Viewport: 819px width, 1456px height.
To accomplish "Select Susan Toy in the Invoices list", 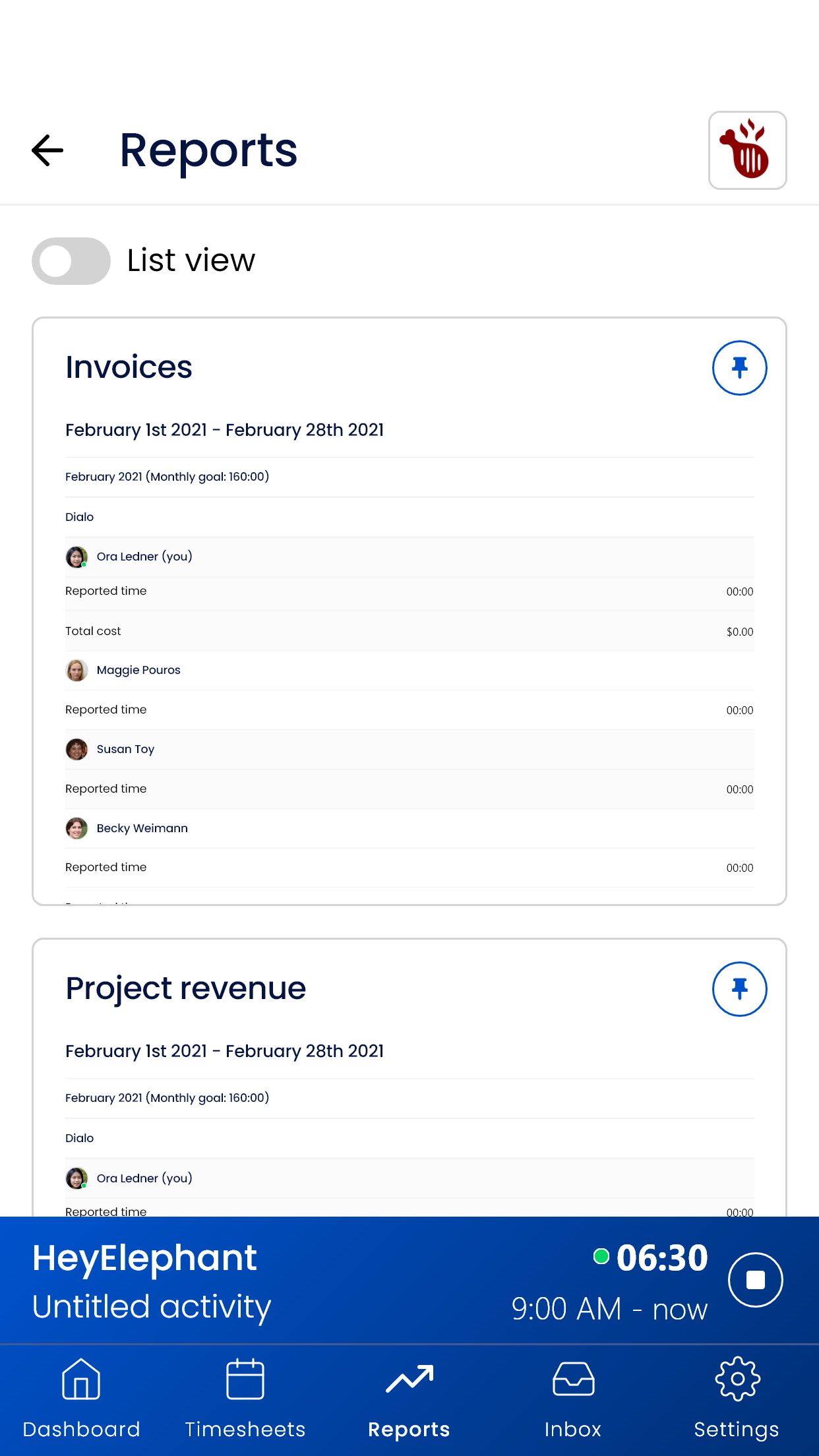I will (125, 749).
